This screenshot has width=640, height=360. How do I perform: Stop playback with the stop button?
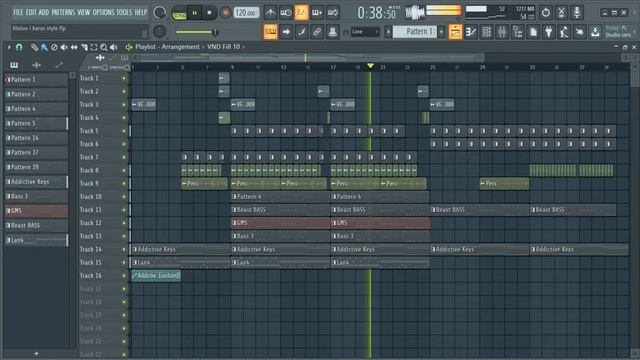coord(209,13)
